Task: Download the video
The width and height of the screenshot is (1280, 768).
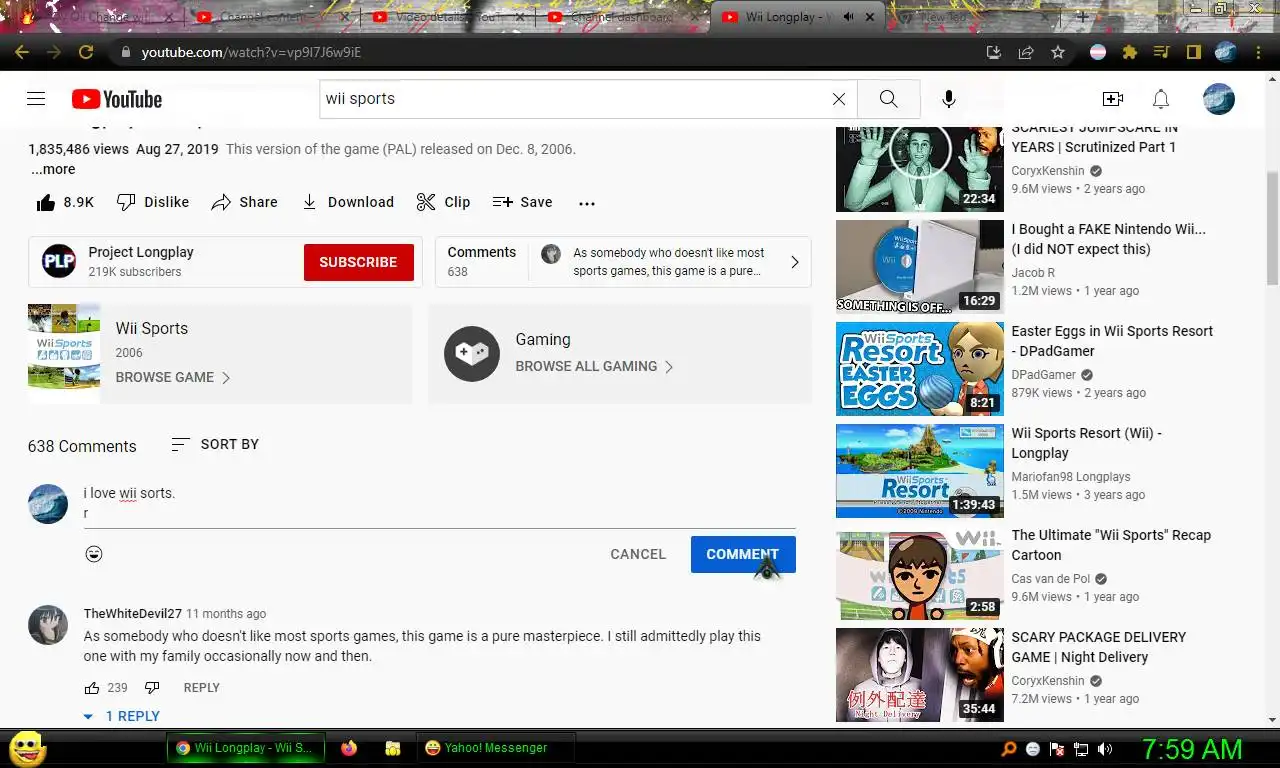Action: click(x=348, y=202)
